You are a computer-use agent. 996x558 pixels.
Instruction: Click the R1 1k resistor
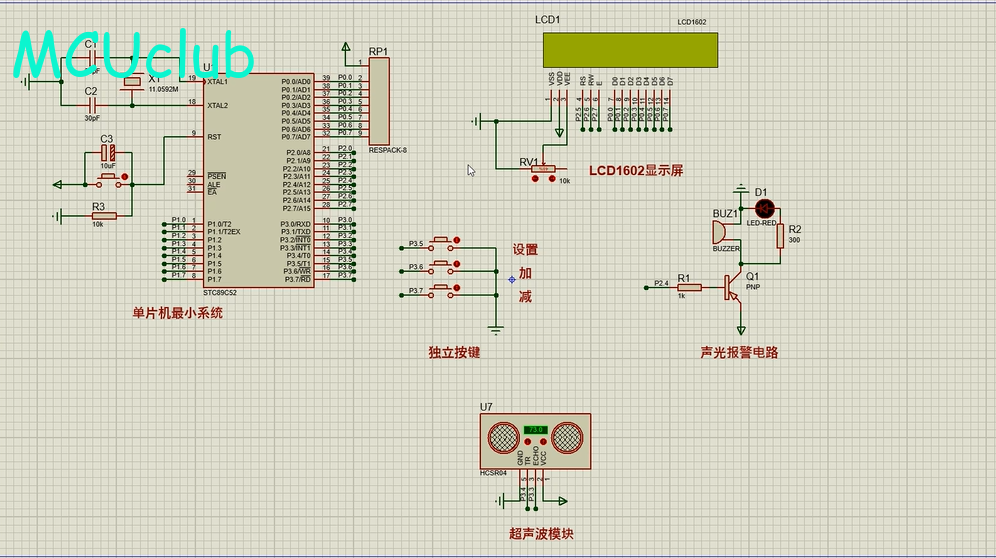pyautogui.click(x=688, y=287)
